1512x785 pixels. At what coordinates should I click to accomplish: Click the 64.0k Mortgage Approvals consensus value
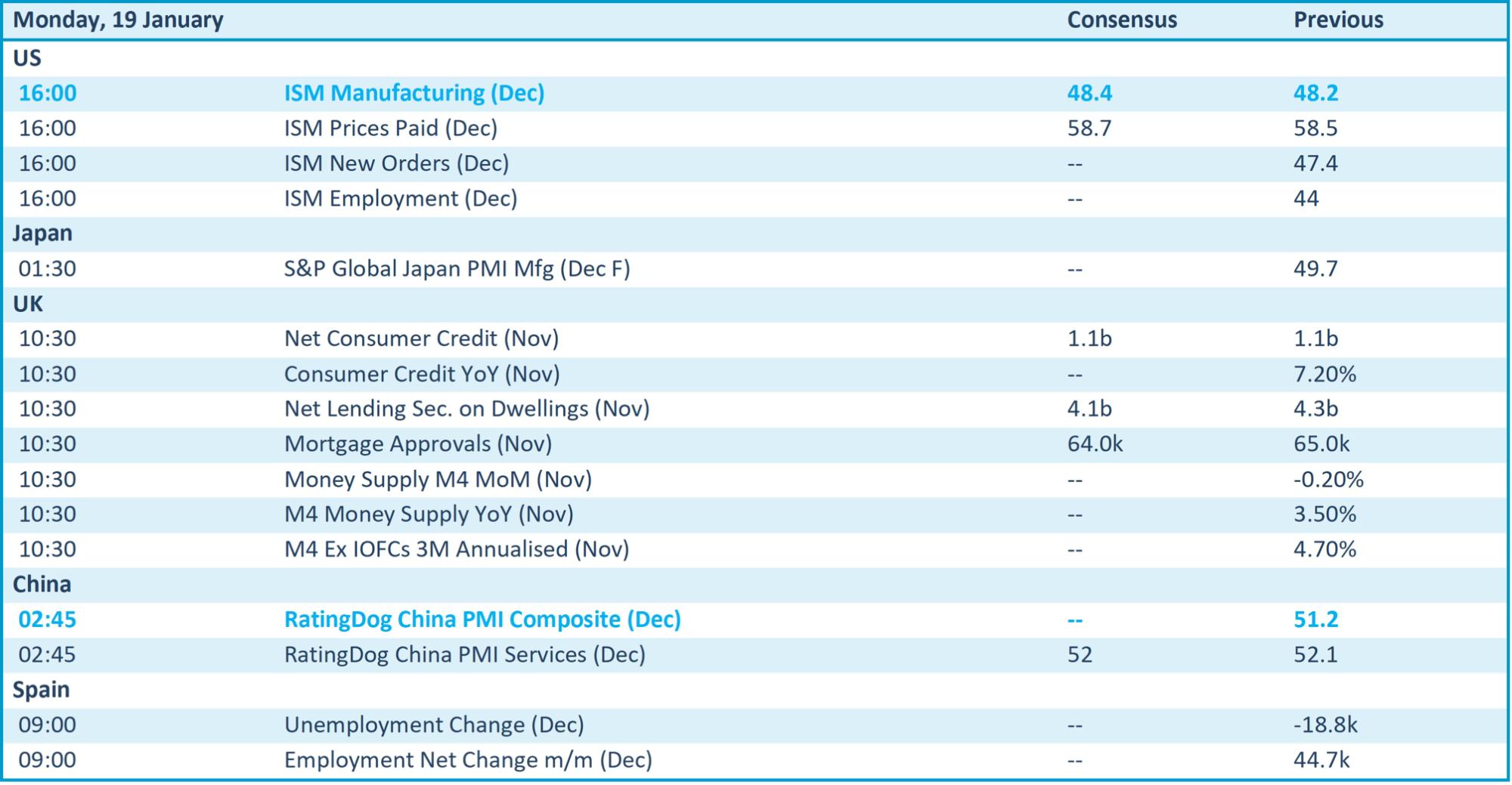[1094, 443]
